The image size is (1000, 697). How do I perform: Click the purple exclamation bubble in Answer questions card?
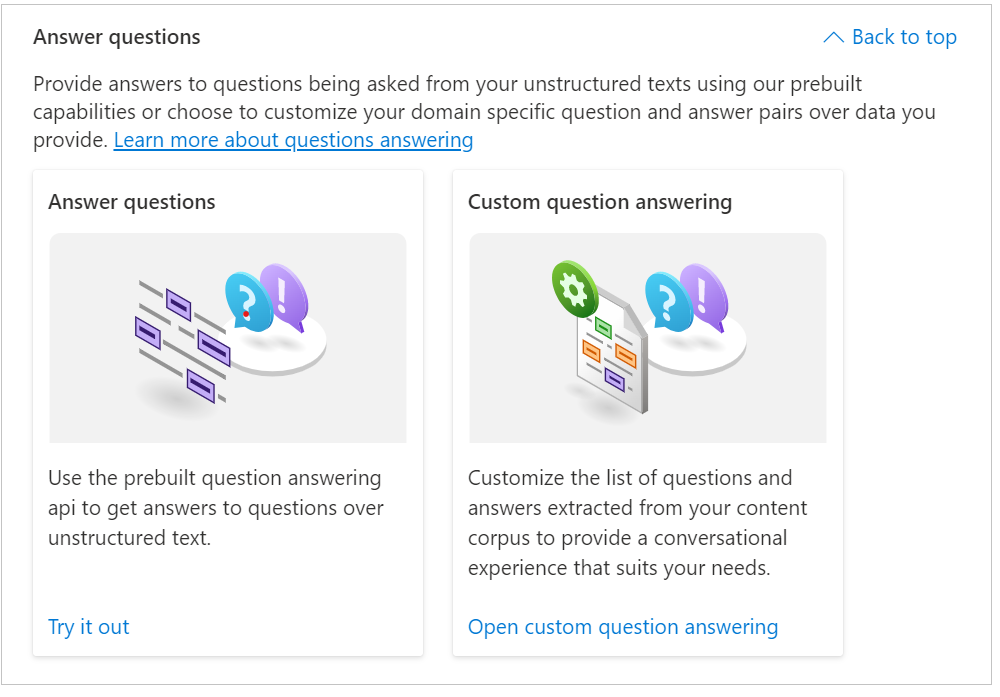click(284, 292)
